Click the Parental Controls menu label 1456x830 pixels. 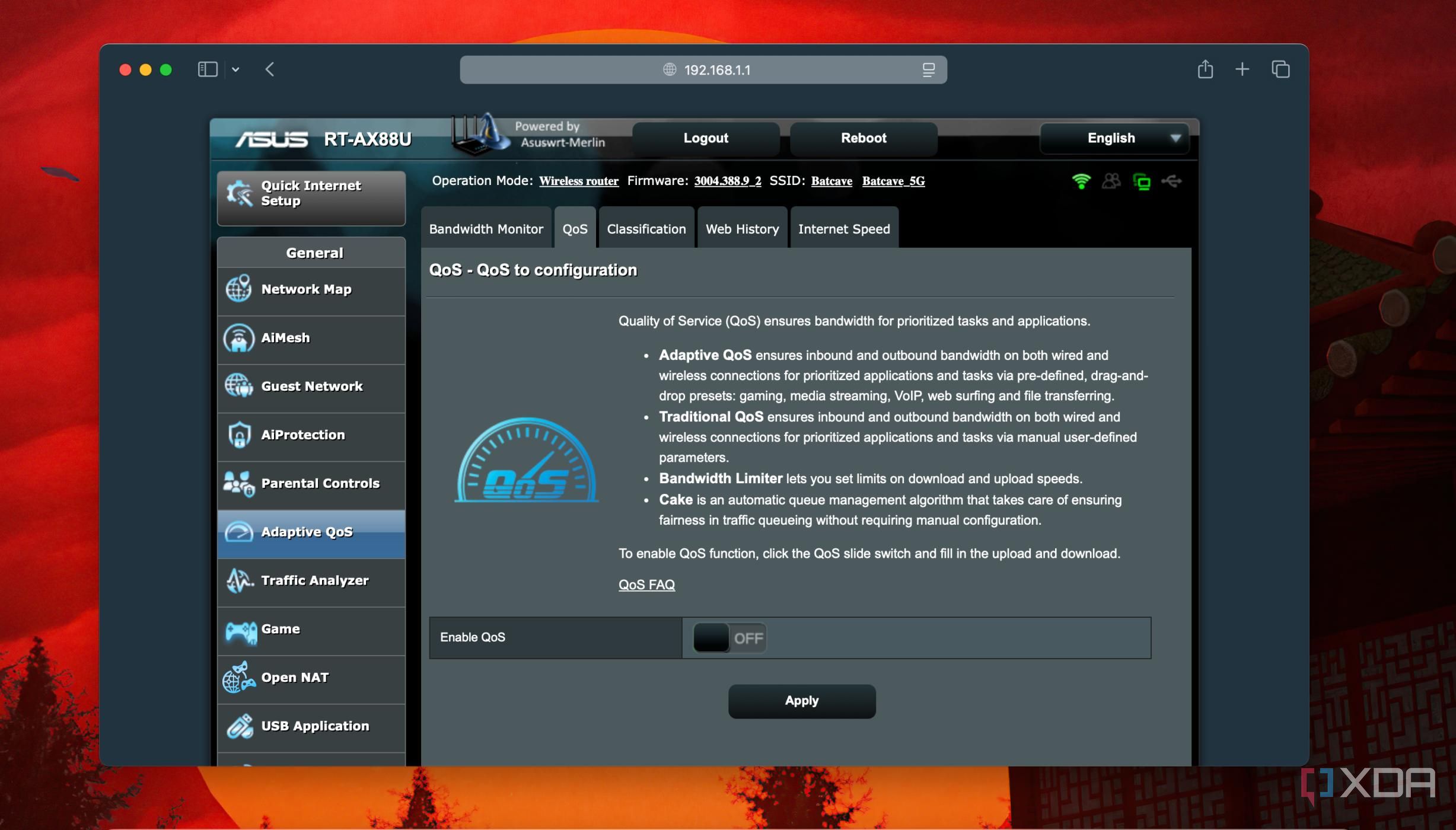pyautogui.click(x=320, y=483)
